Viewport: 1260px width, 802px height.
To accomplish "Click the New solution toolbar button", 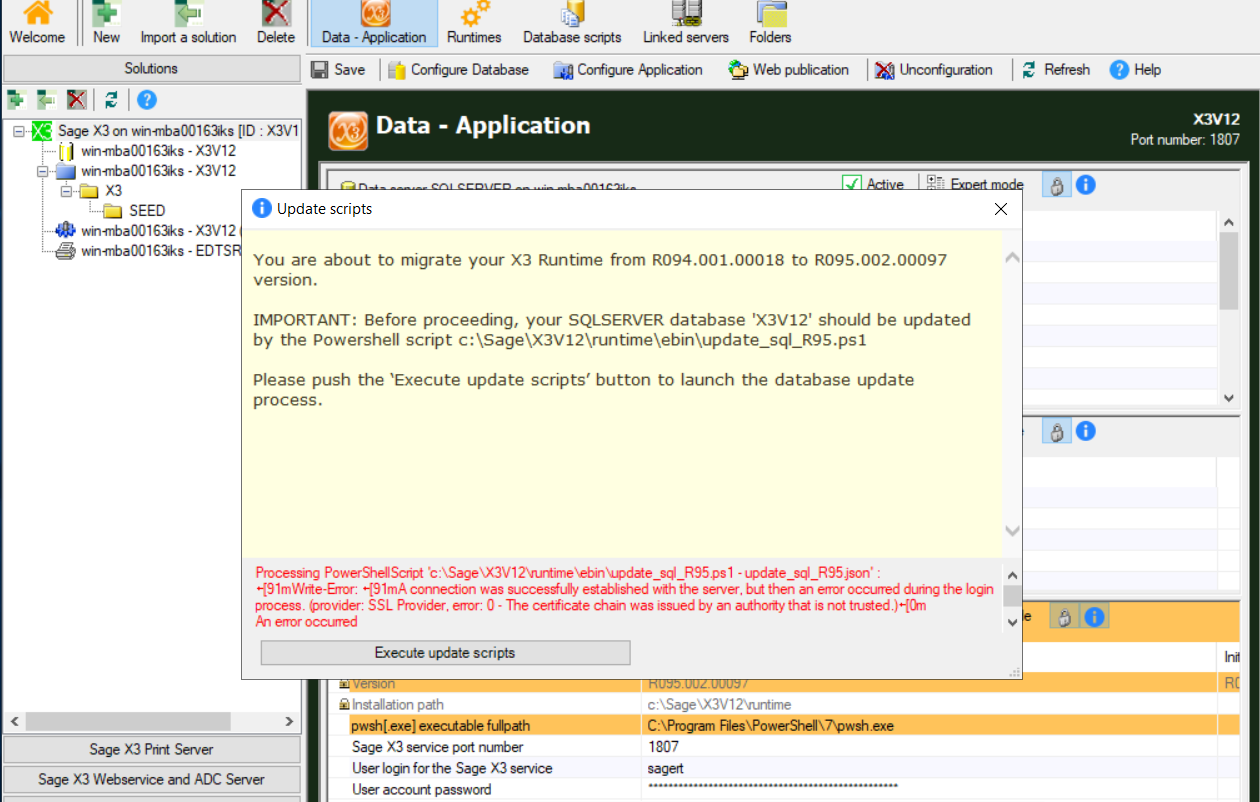I will click(x=106, y=24).
